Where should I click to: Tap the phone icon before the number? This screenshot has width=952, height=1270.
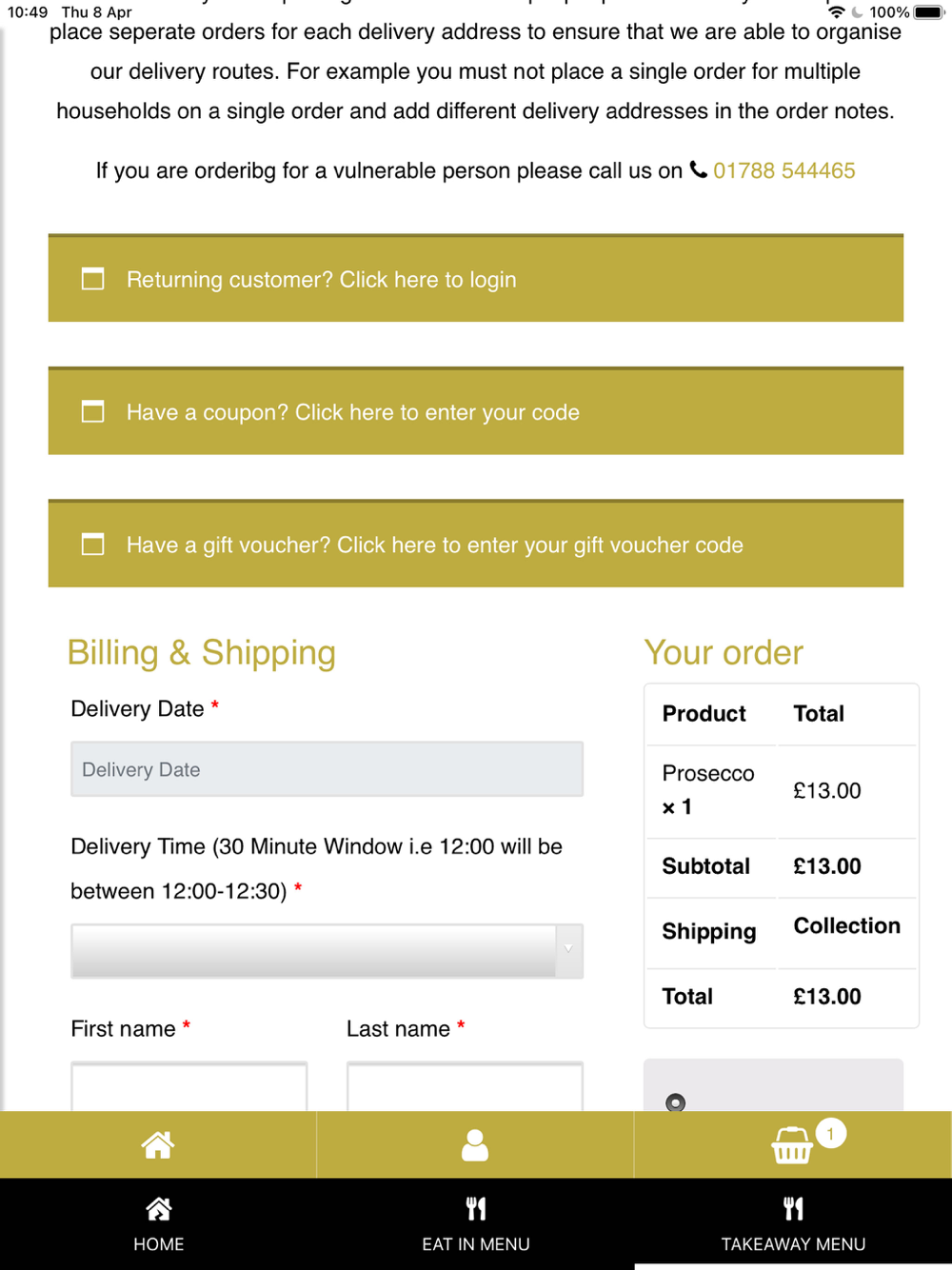(x=699, y=169)
